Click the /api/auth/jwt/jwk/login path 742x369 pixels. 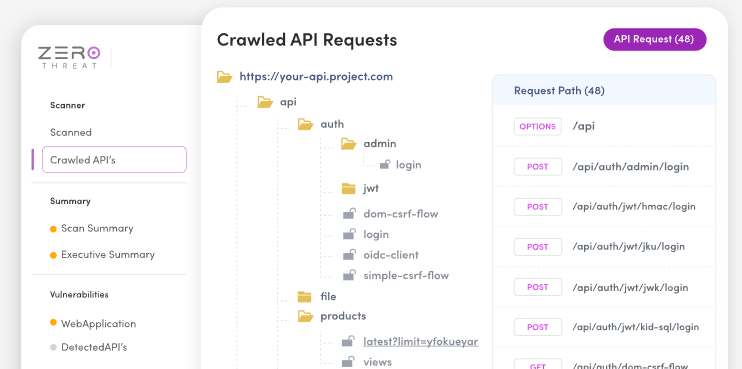(630, 288)
